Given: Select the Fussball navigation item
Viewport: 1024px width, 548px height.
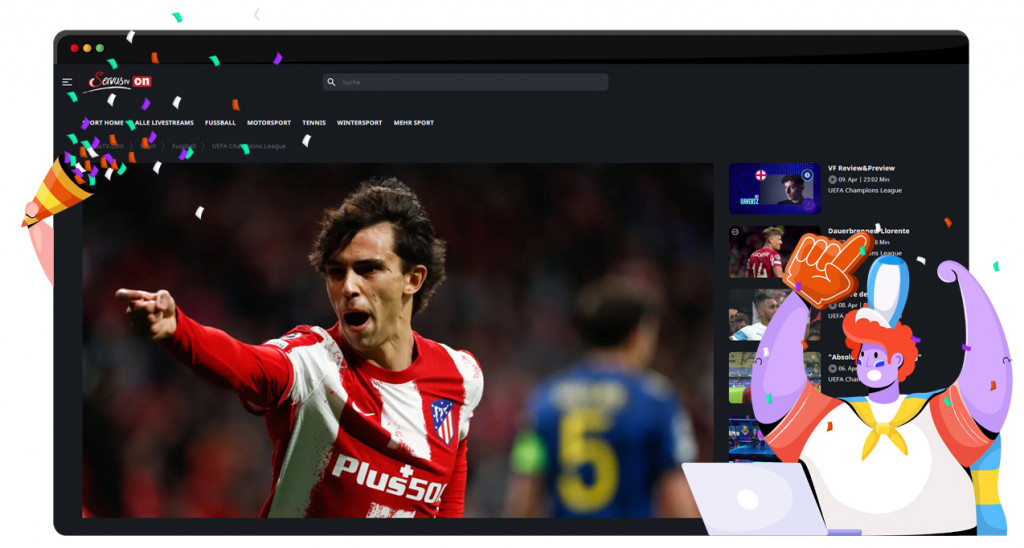Looking at the screenshot, I should click(x=220, y=123).
